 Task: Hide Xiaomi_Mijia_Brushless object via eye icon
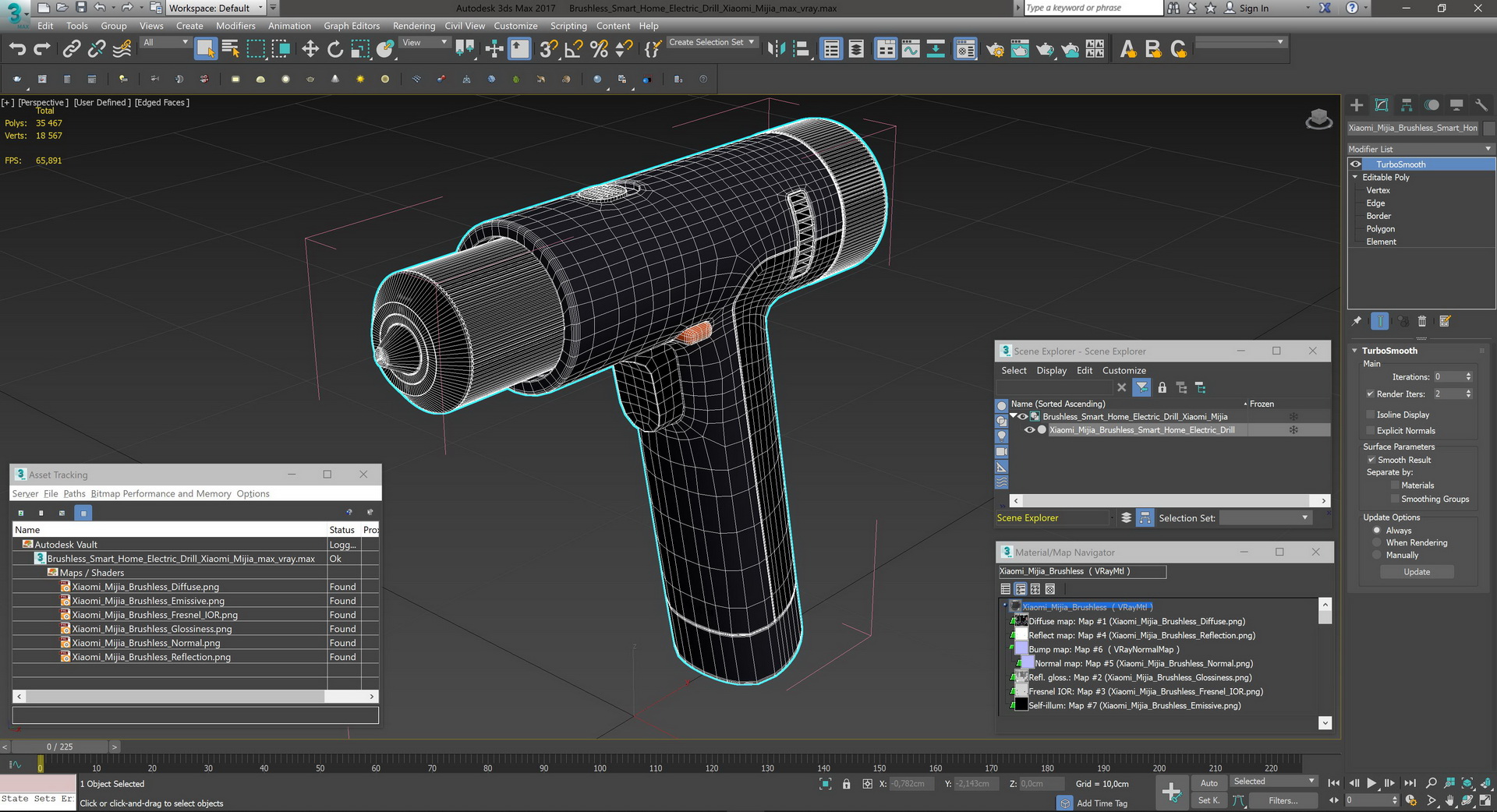1029,430
